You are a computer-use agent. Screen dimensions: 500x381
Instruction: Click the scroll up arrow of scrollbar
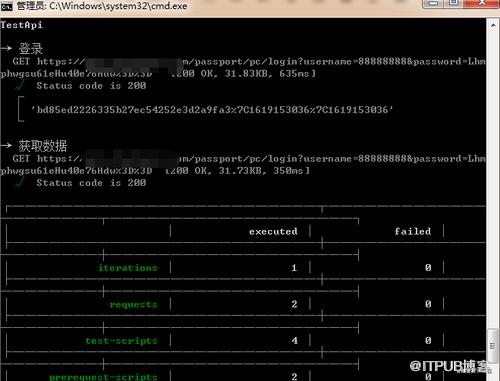493,25
